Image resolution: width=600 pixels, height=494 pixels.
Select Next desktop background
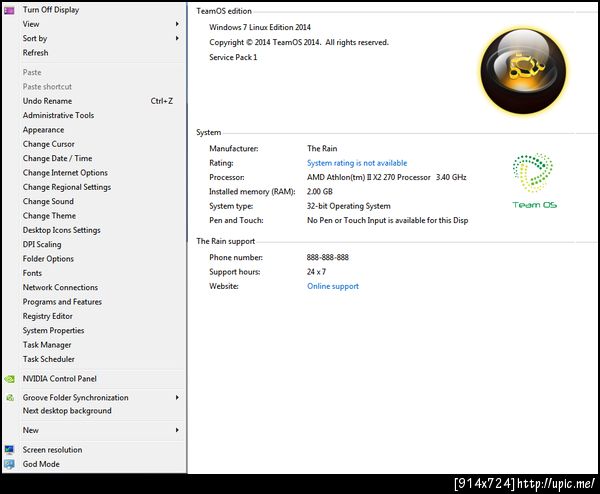(67, 411)
